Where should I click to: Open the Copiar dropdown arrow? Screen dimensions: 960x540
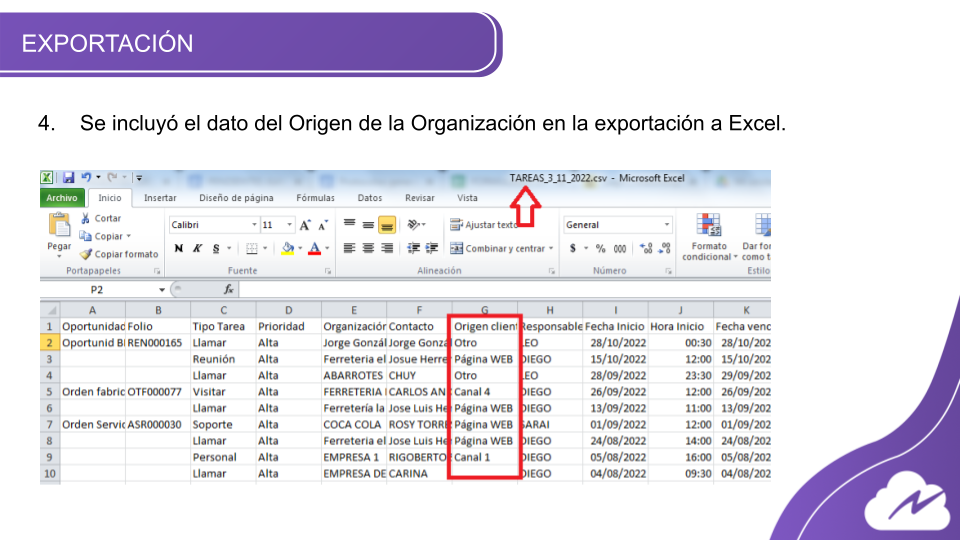129,236
